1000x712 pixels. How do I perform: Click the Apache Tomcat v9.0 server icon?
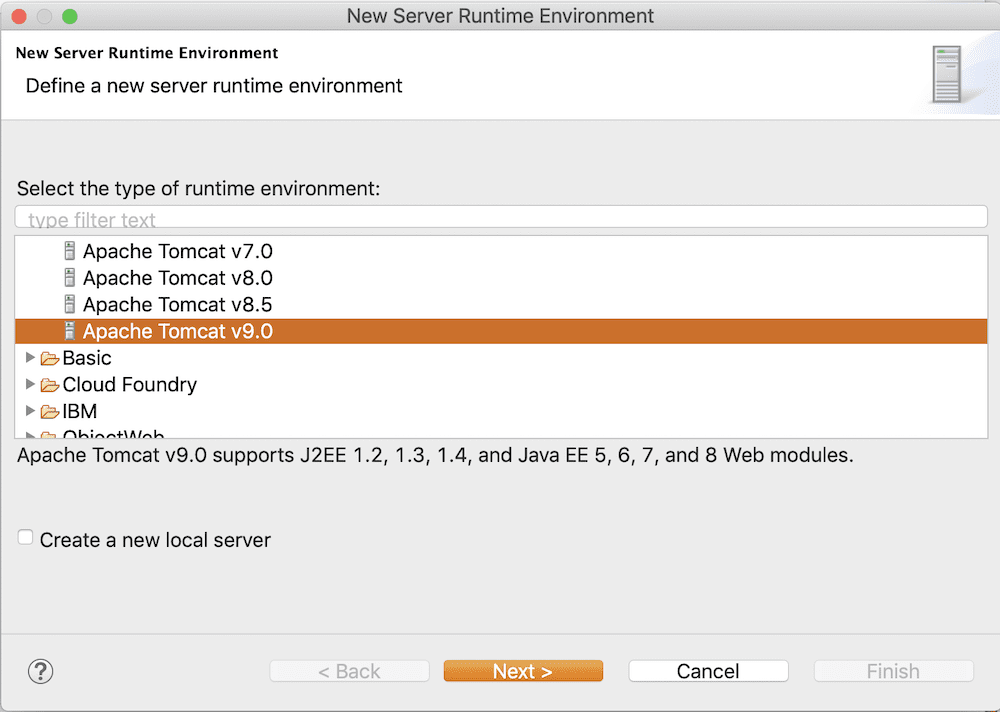70,331
